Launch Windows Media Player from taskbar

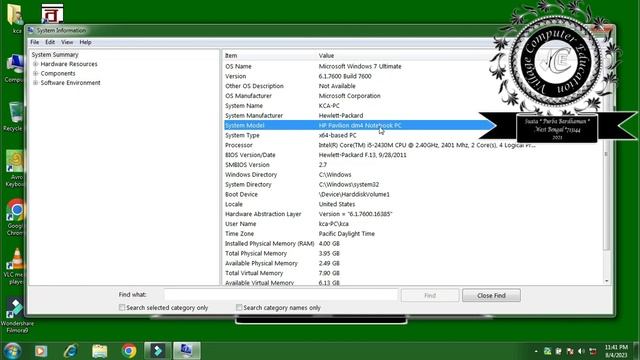click(41, 351)
